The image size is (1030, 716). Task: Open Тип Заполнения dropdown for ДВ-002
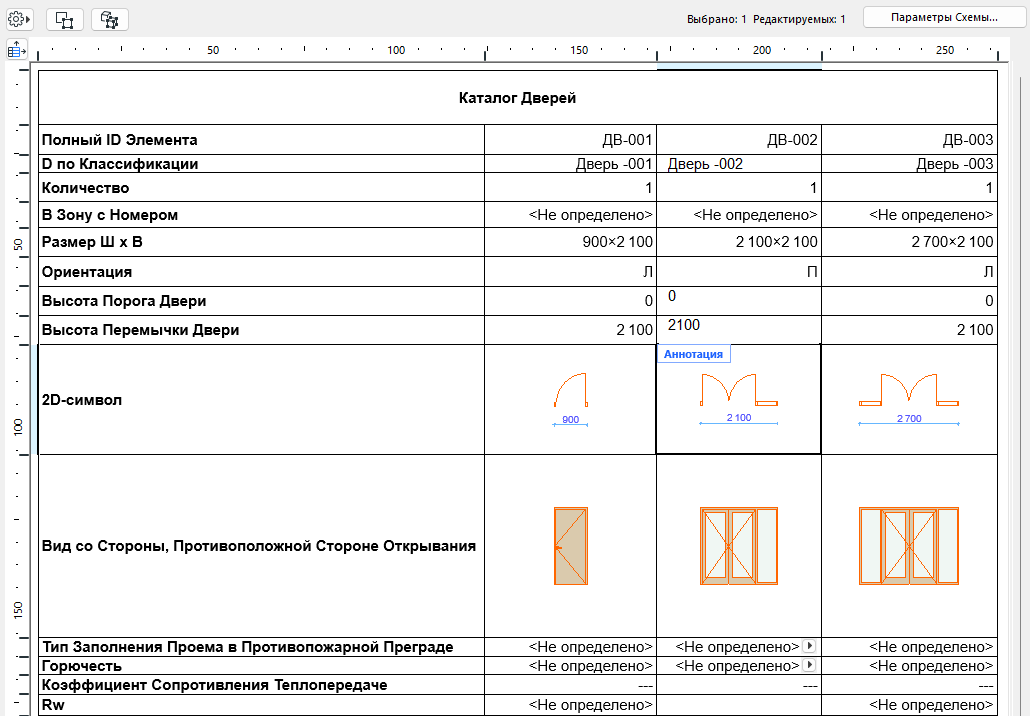809,646
